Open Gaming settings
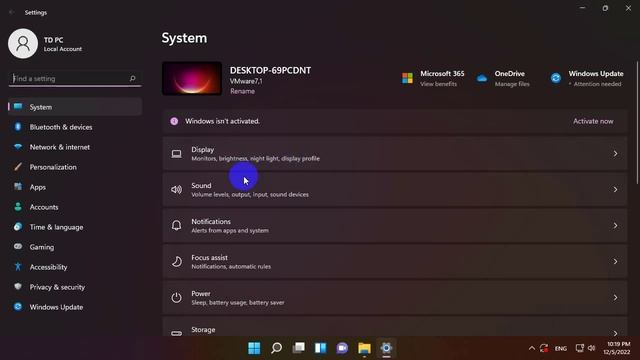This screenshot has height=360, width=640. pos(75,247)
